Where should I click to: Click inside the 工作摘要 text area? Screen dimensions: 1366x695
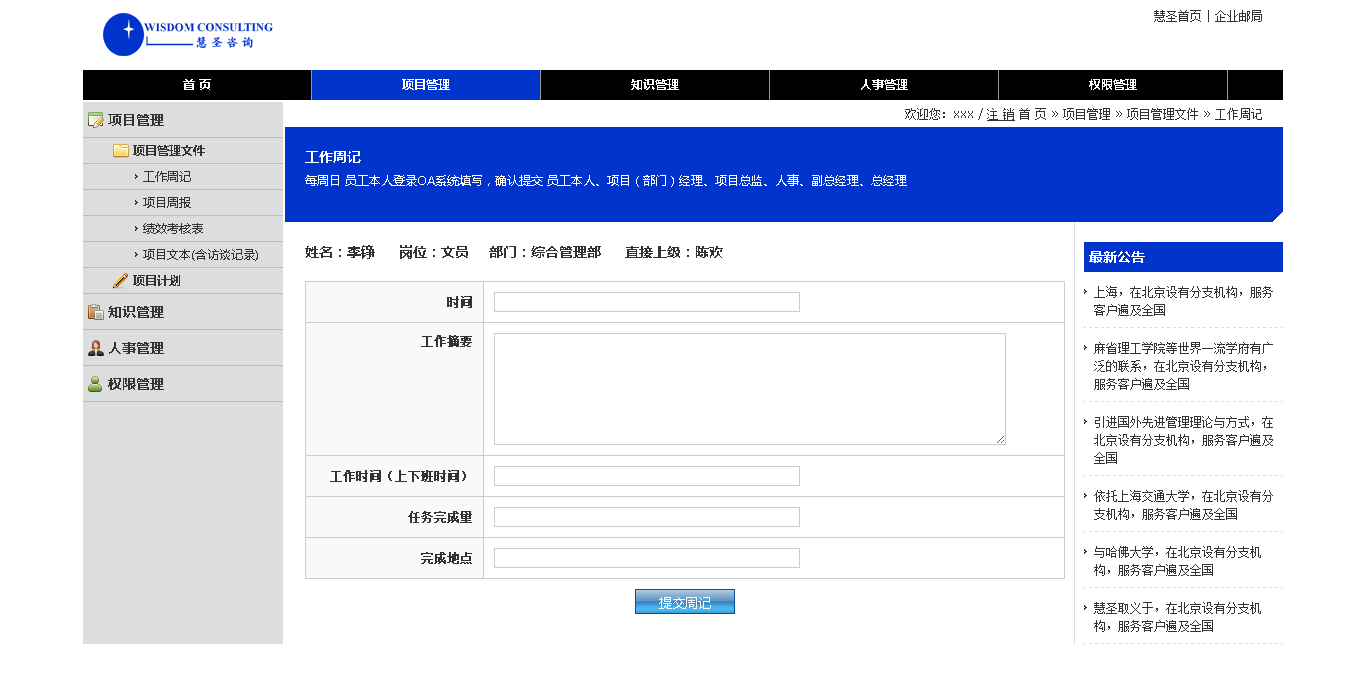749,389
